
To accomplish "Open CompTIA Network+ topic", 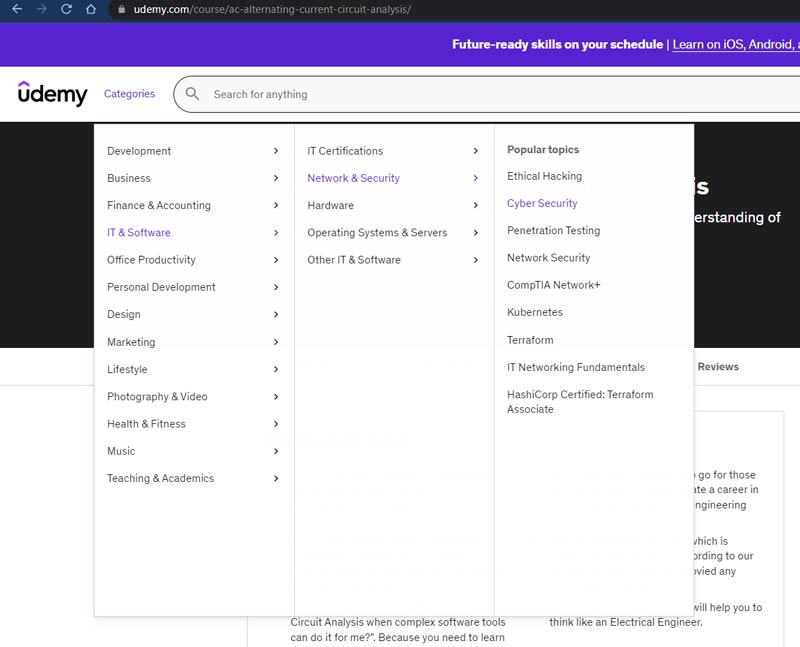I will point(554,285).
